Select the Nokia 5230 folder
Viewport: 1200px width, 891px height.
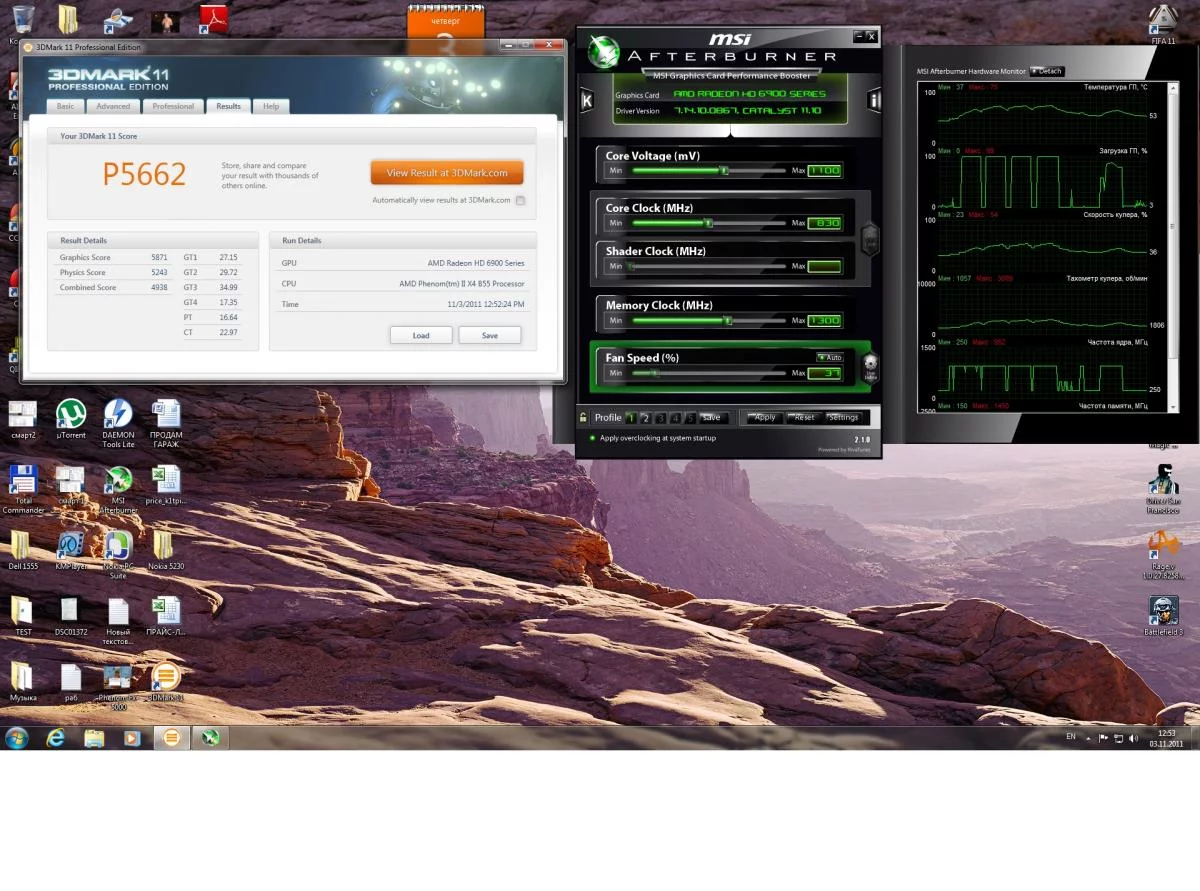coord(166,550)
